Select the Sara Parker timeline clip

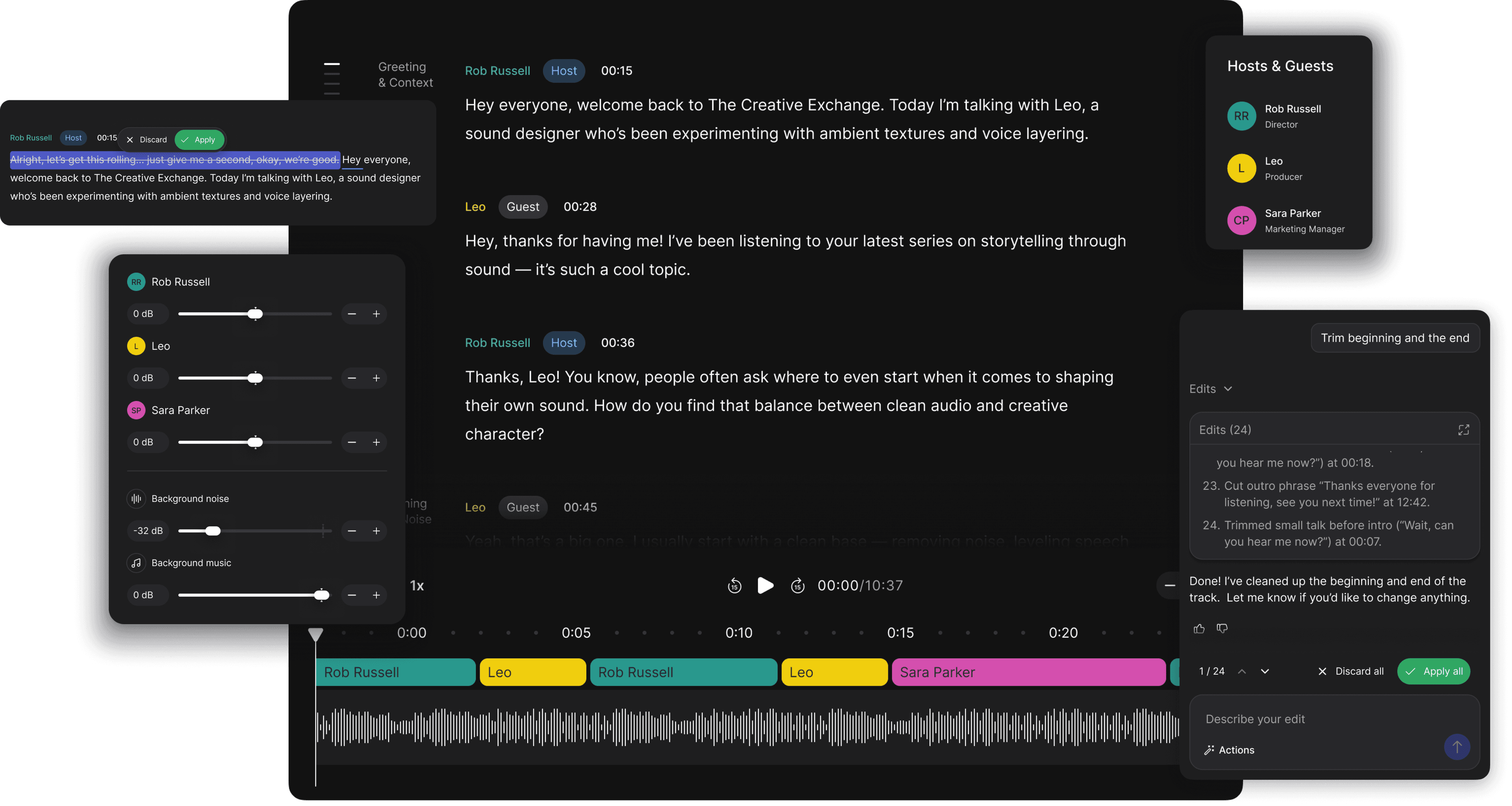click(x=1028, y=672)
